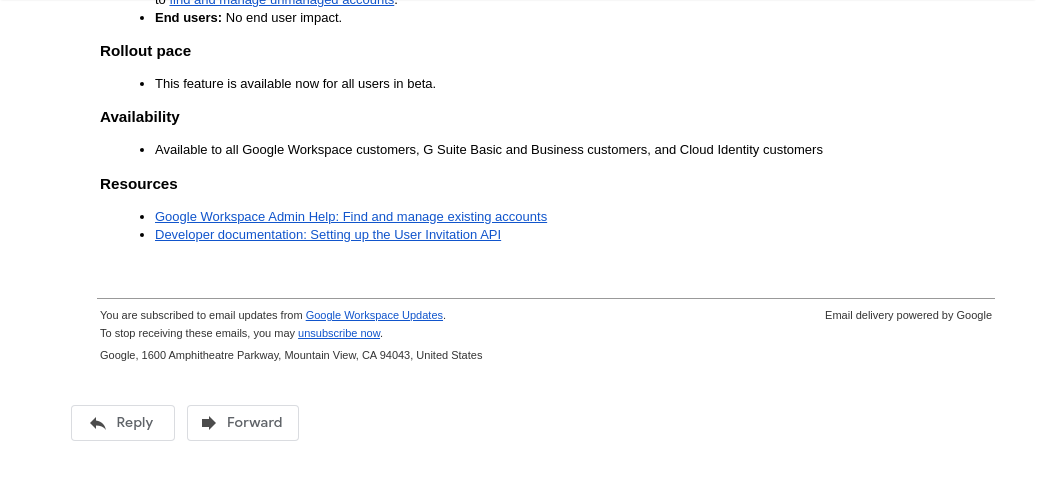Click the bold End users label
Screen dimensions: 1037x494
pyautogui.click(x=188, y=17)
